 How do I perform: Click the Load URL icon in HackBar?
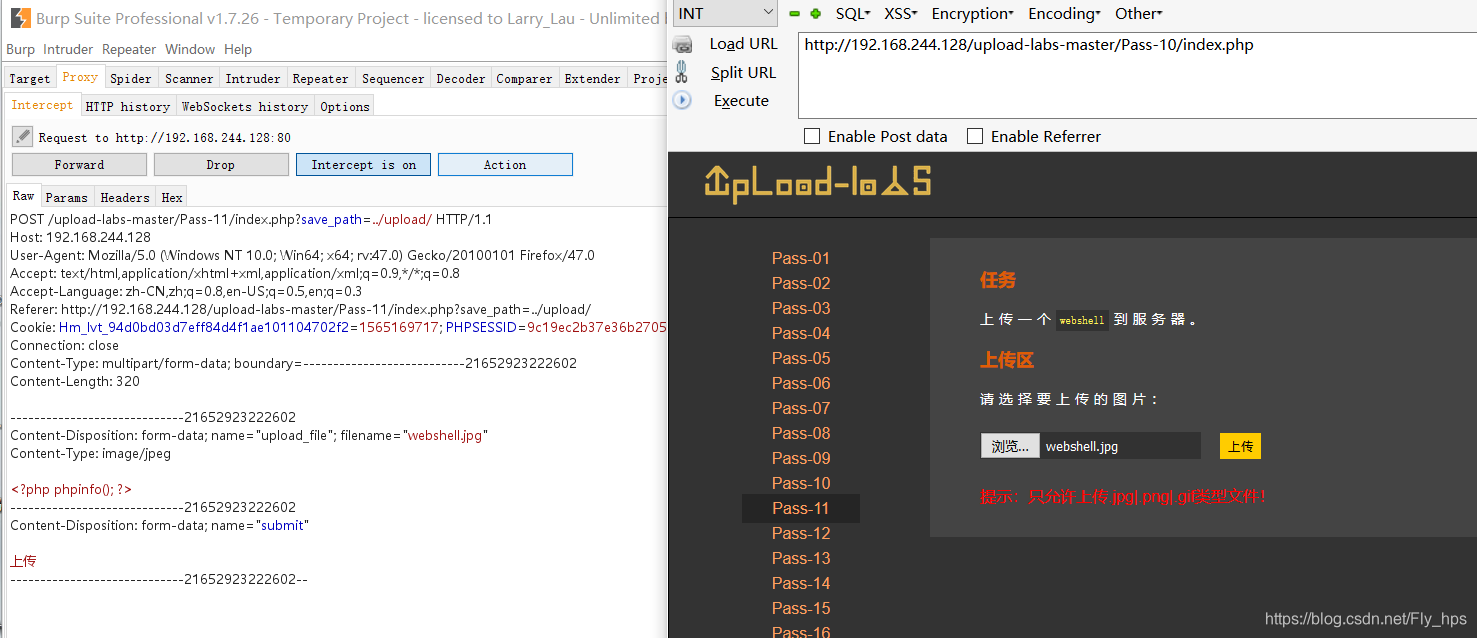point(682,44)
